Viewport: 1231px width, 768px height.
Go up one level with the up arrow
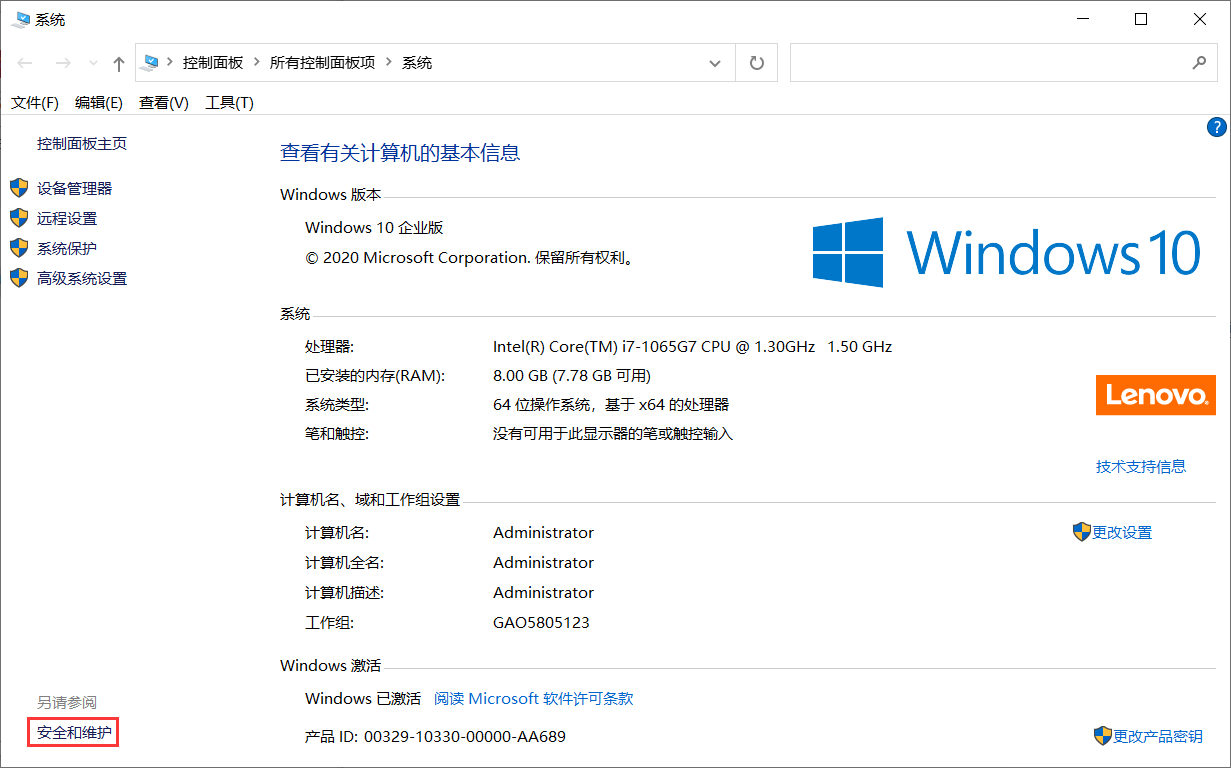119,64
